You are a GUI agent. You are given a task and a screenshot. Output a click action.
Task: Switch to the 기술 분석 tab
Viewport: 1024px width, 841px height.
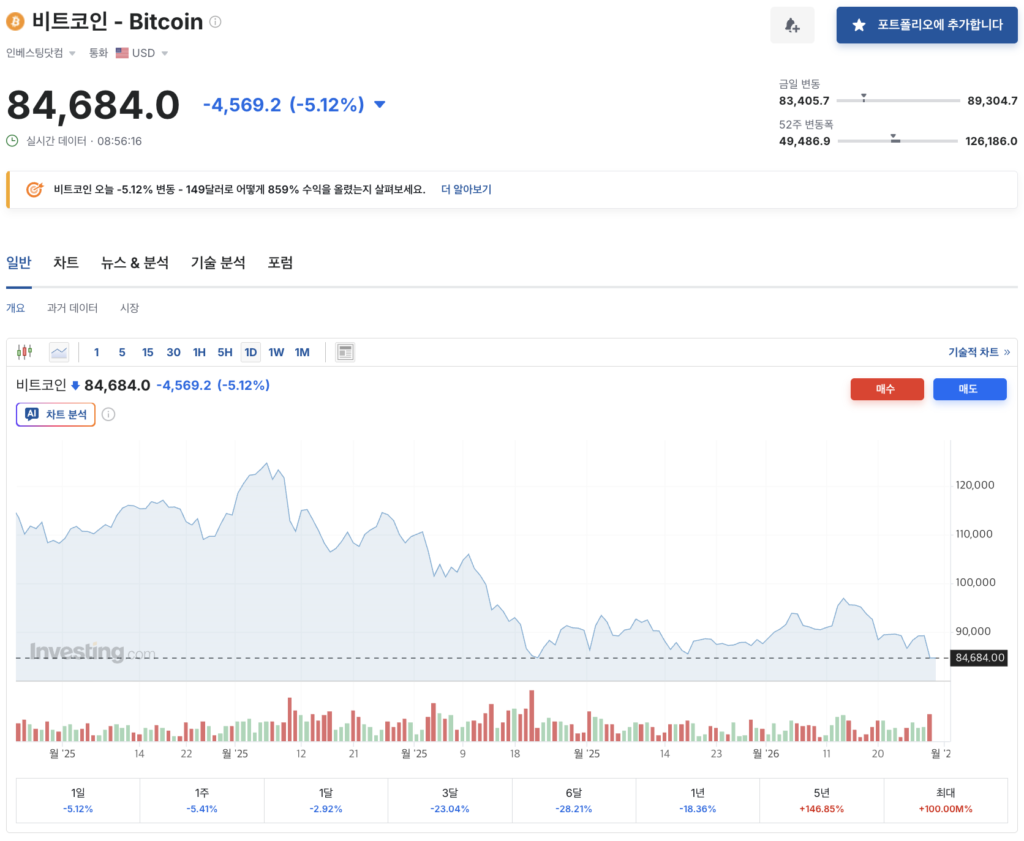(x=218, y=263)
